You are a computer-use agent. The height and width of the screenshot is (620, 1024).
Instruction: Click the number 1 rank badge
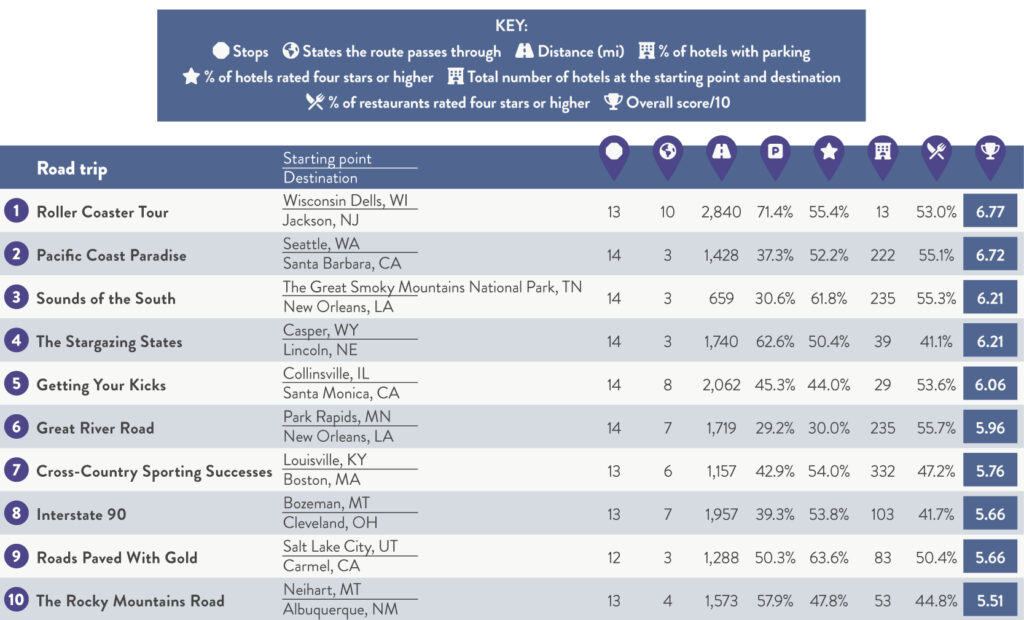[15, 211]
